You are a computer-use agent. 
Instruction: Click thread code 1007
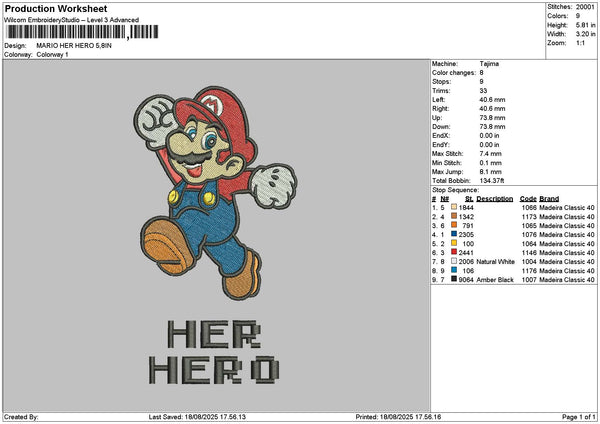[529, 280]
